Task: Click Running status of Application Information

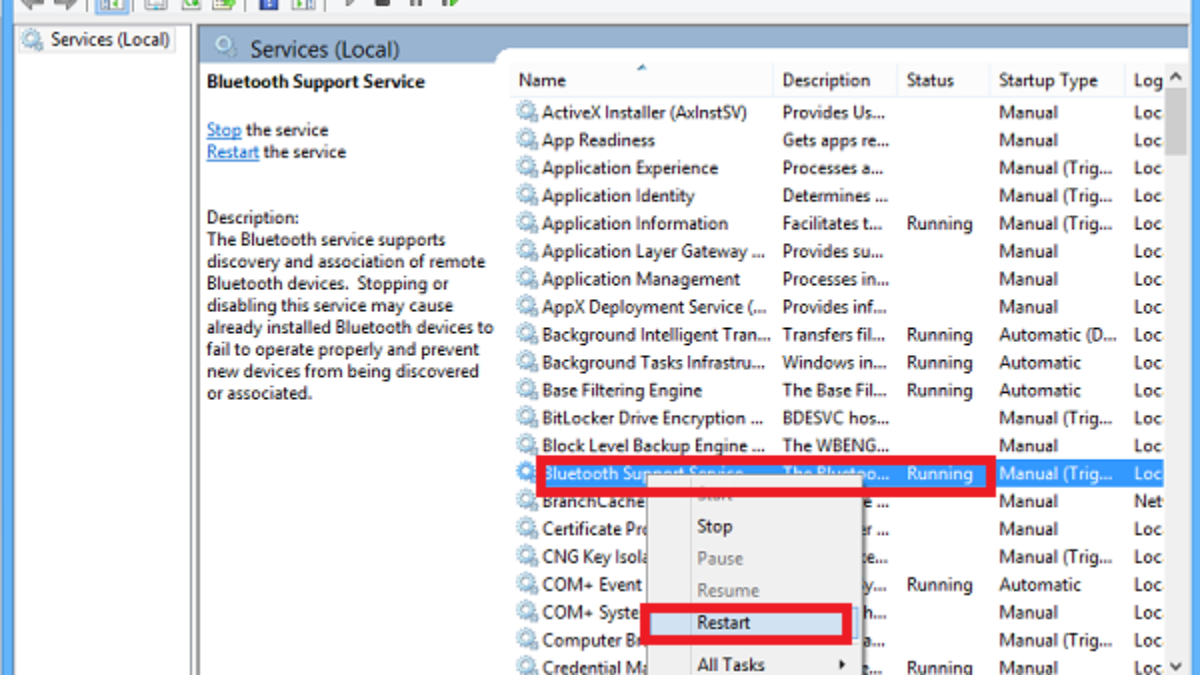Action: click(939, 223)
